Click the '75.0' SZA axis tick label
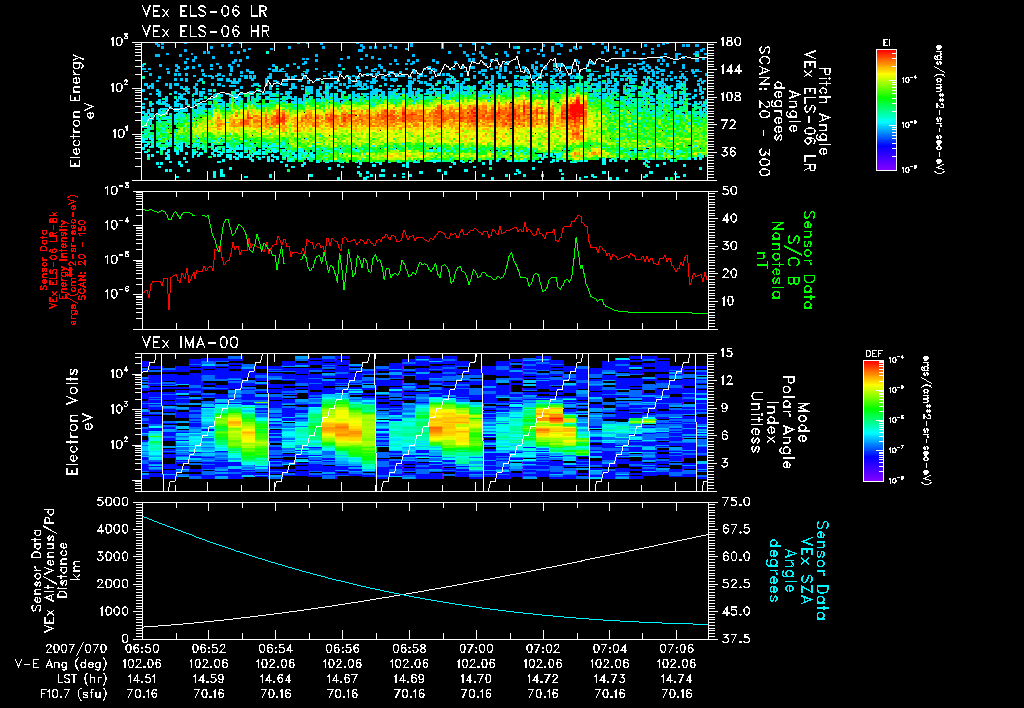Viewport: 1024px width, 708px height. (735, 502)
